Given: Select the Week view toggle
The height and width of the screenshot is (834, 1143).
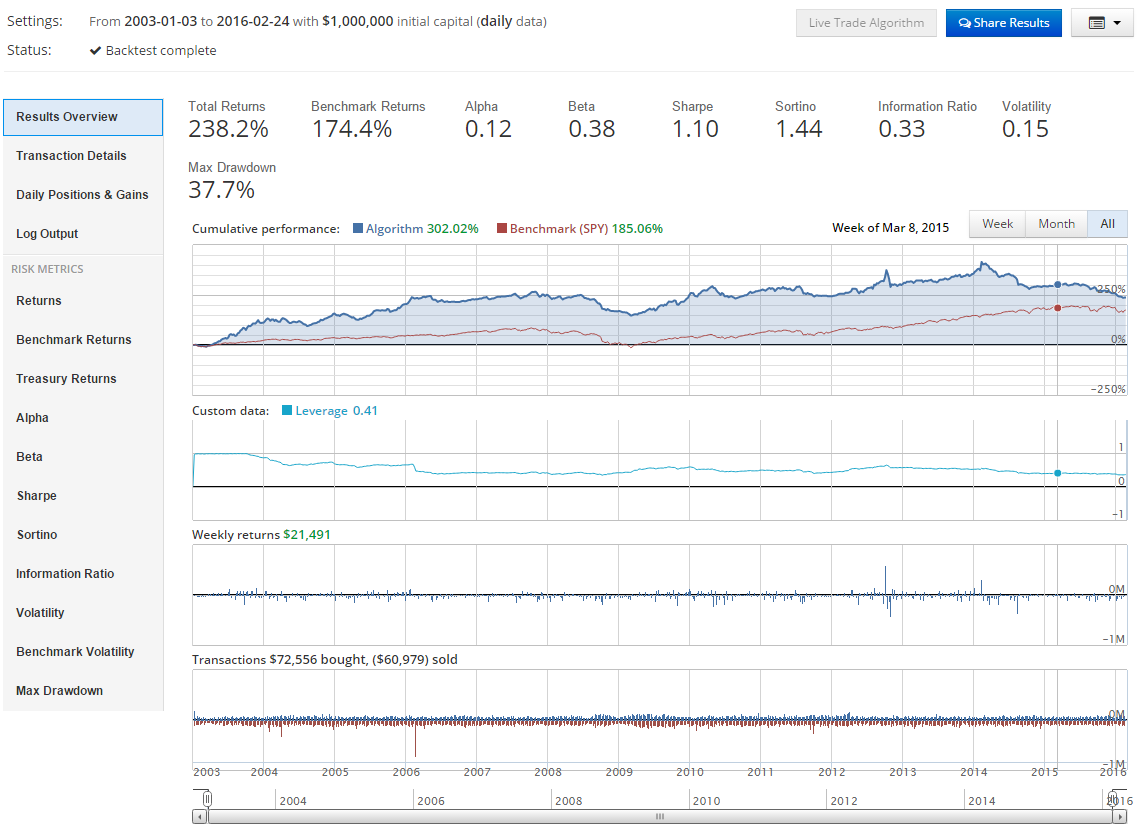Looking at the screenshot, I should point(997,224).
